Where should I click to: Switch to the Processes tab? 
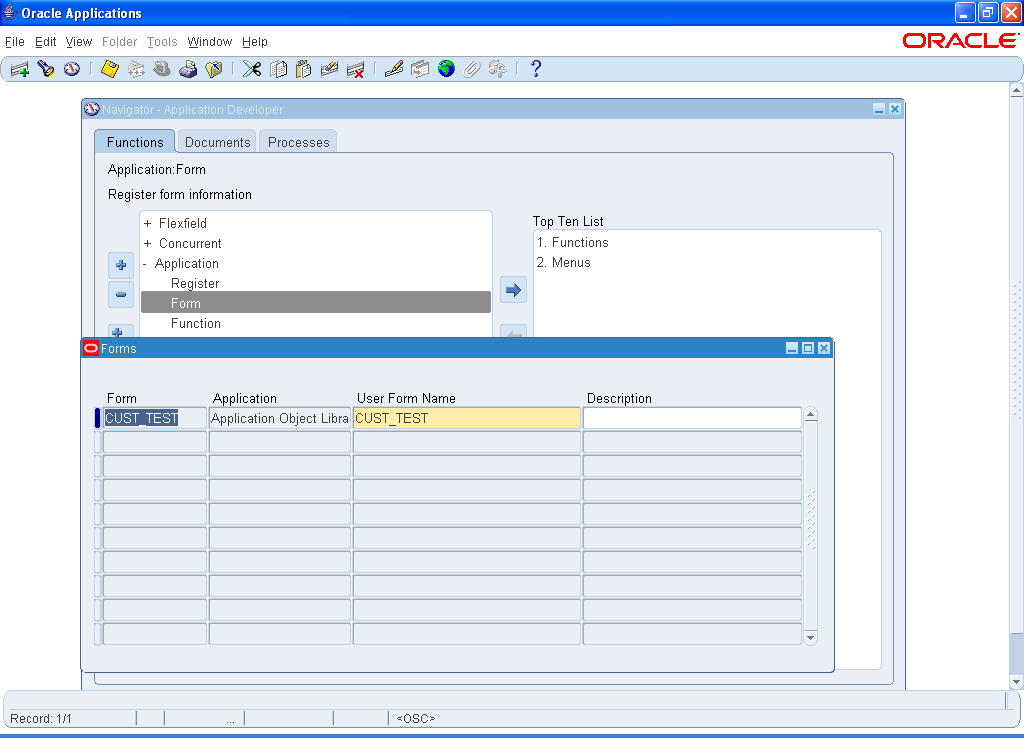click(x=298, y=142)
